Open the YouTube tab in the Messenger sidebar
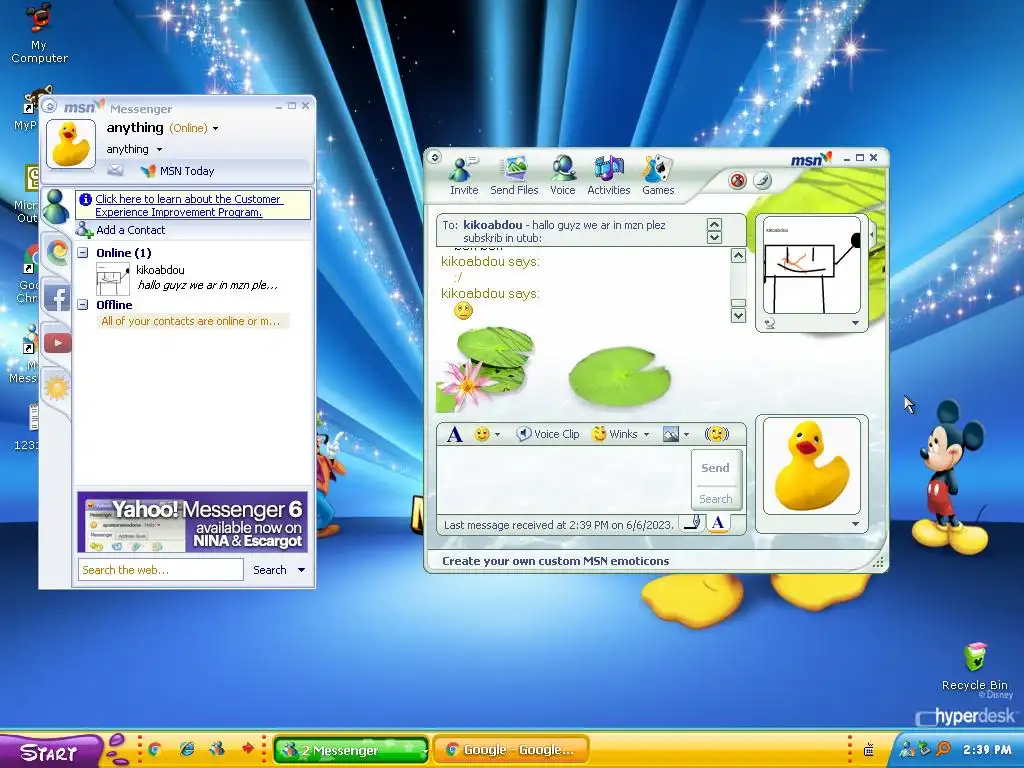Screen dimensions: 1024x768 pos(57,343)
